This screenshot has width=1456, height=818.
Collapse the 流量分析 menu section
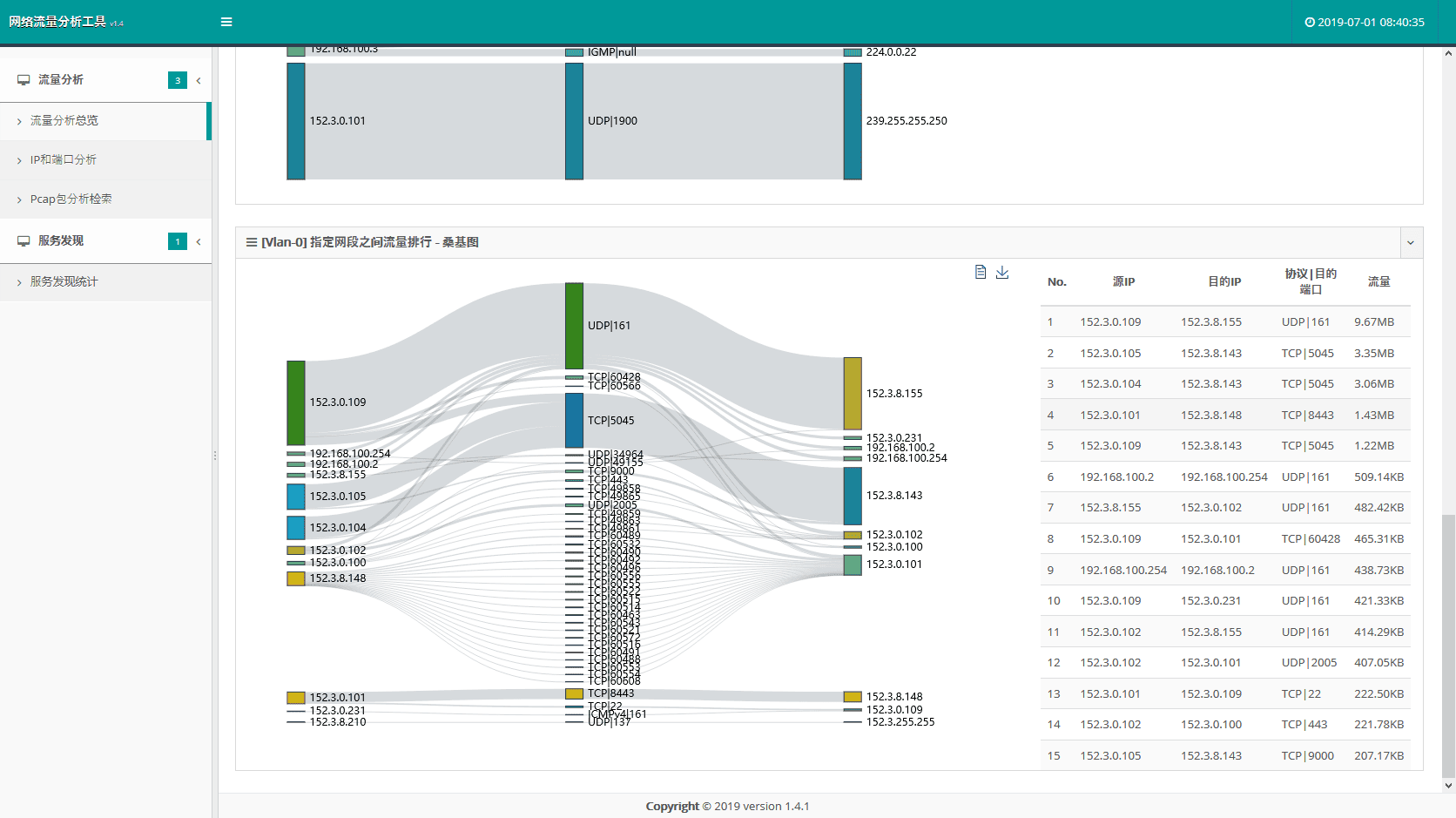tap(199, 81)
